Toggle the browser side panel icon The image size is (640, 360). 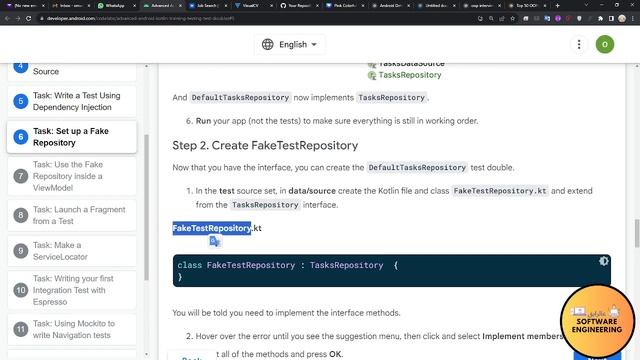pos(611,18)
